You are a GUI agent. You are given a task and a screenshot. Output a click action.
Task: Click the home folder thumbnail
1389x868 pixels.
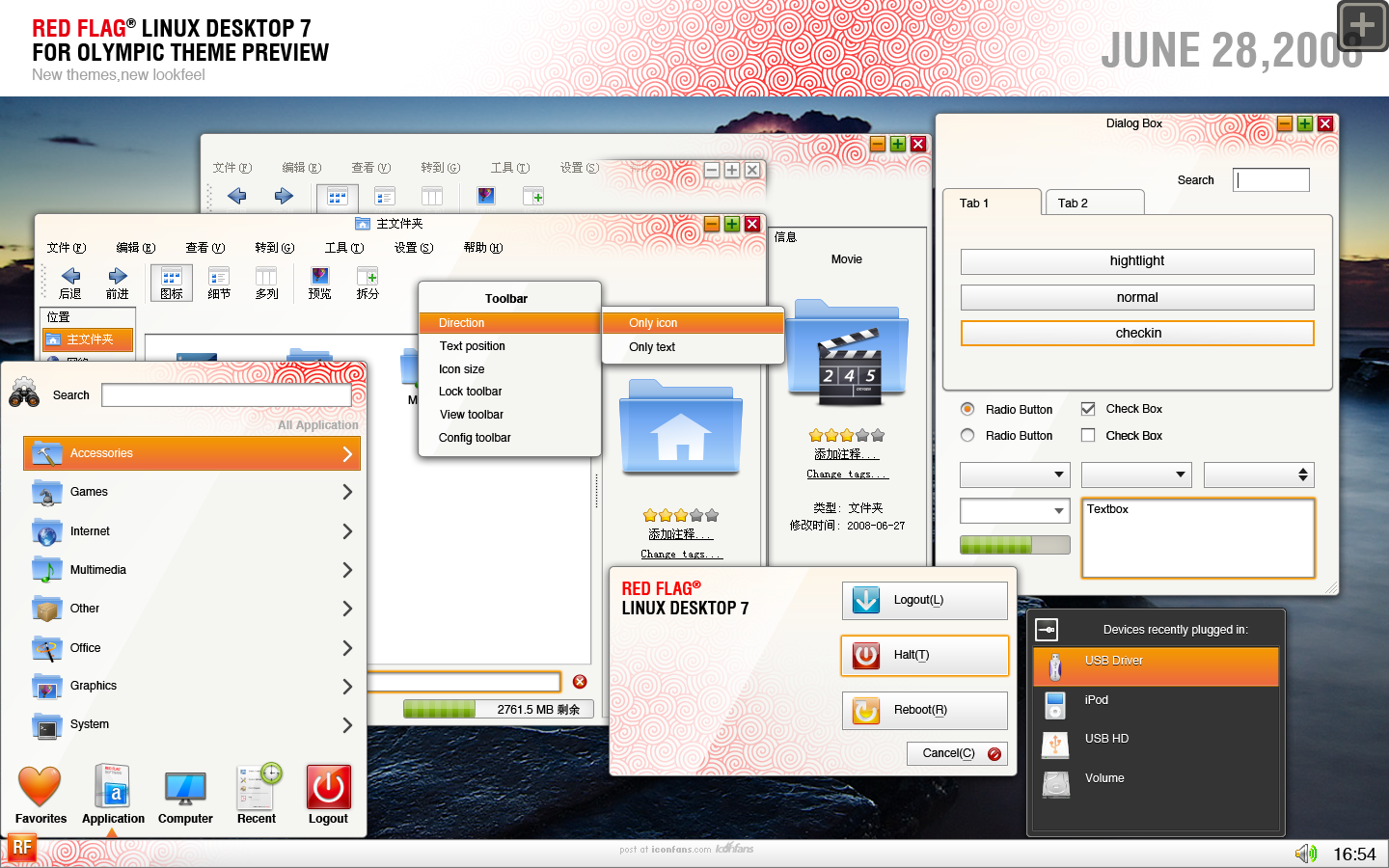[x=681, y=427]
